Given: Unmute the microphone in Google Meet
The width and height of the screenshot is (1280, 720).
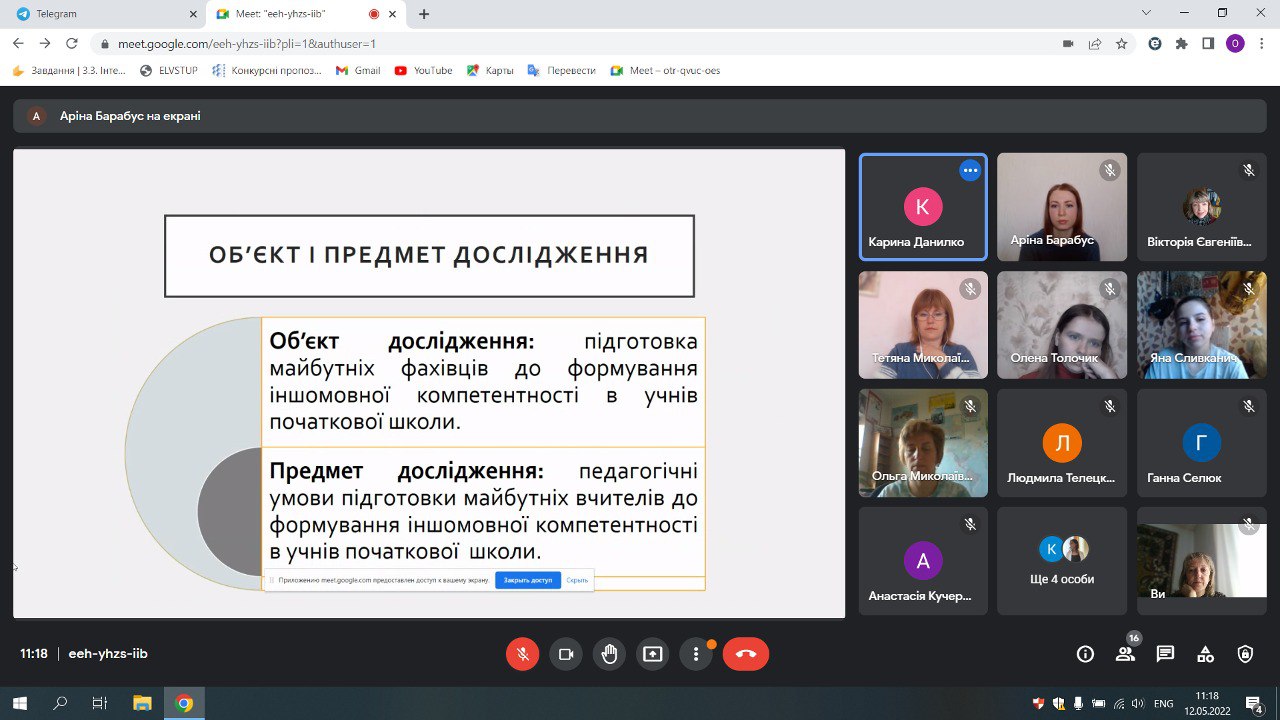Looking at the screenshot, I should (522, 654).
